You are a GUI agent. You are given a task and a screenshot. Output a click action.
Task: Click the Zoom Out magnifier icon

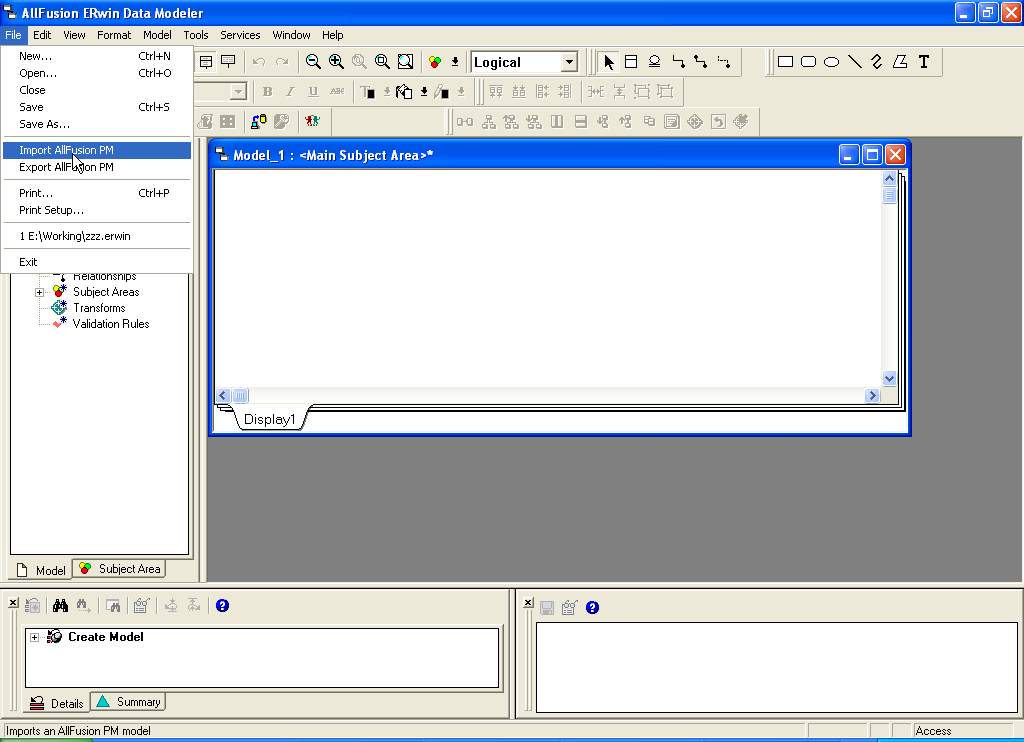[x=313, y=62]
